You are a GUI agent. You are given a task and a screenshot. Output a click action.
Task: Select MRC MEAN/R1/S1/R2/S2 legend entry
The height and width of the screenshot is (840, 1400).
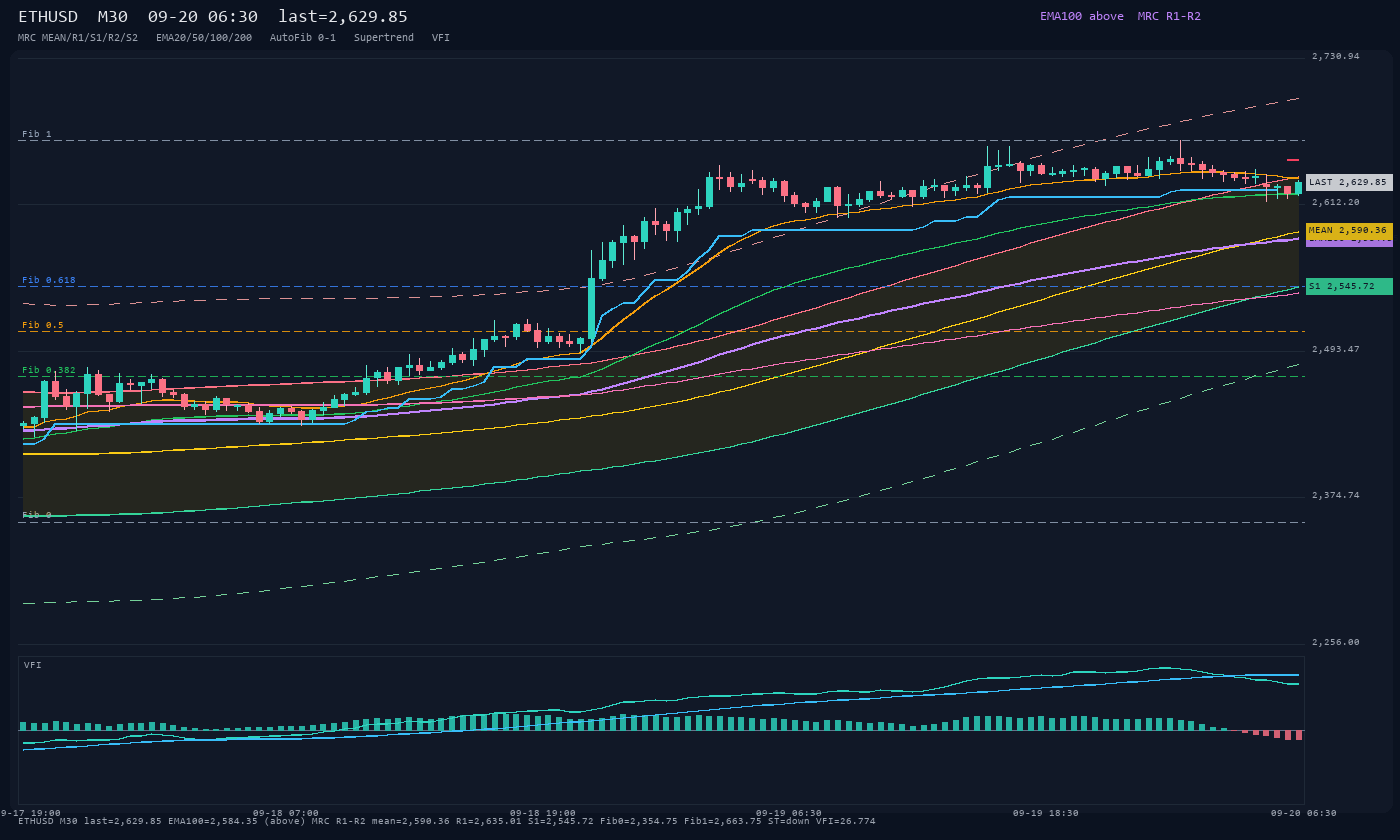pos(78,37)
